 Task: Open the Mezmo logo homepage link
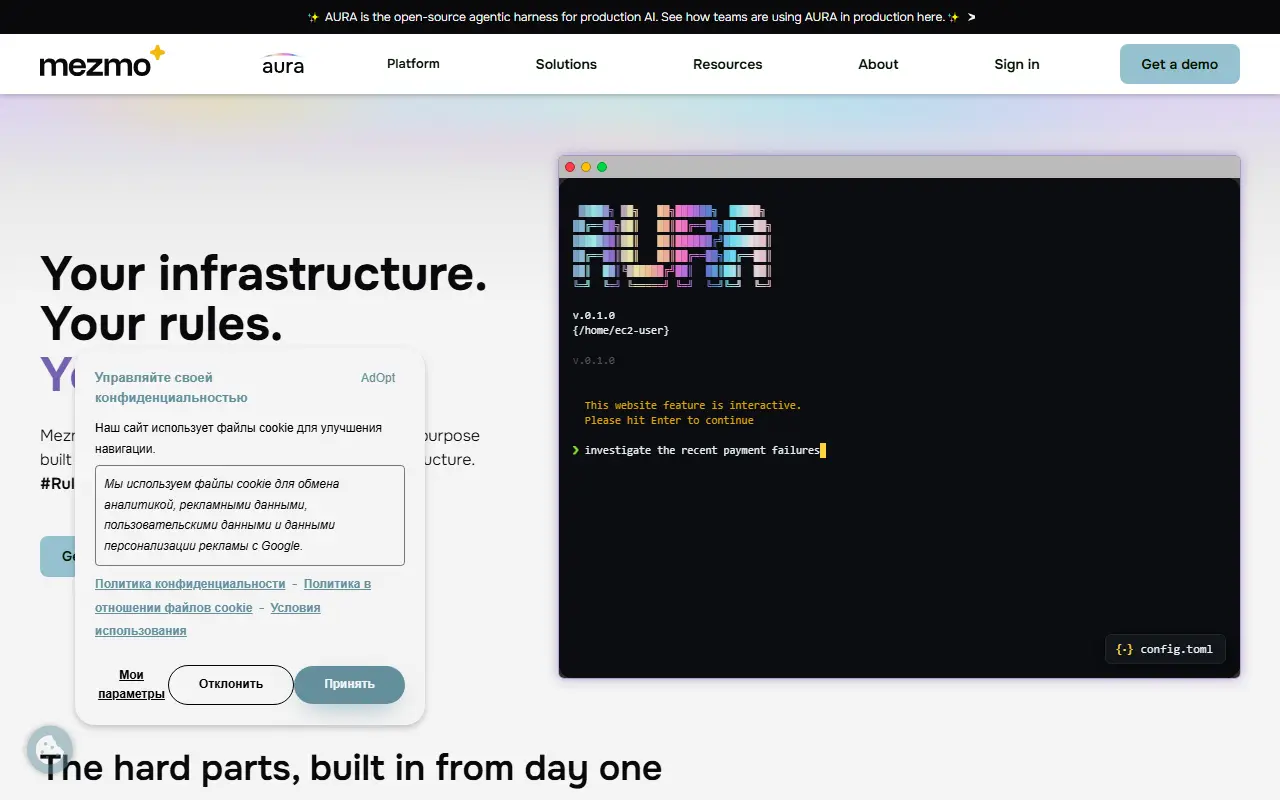(102, 62)
